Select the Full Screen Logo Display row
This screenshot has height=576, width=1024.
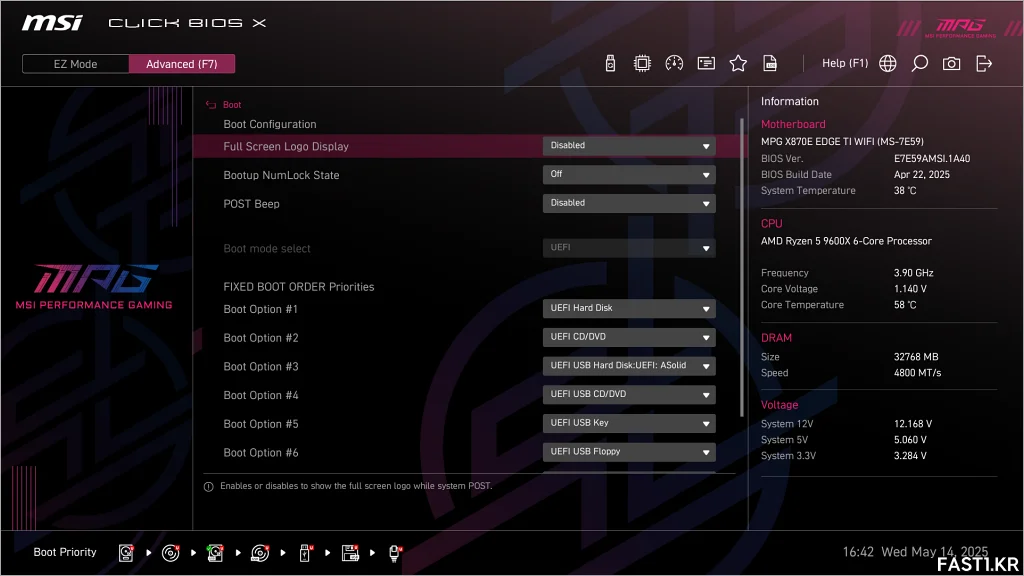(468, 146)
